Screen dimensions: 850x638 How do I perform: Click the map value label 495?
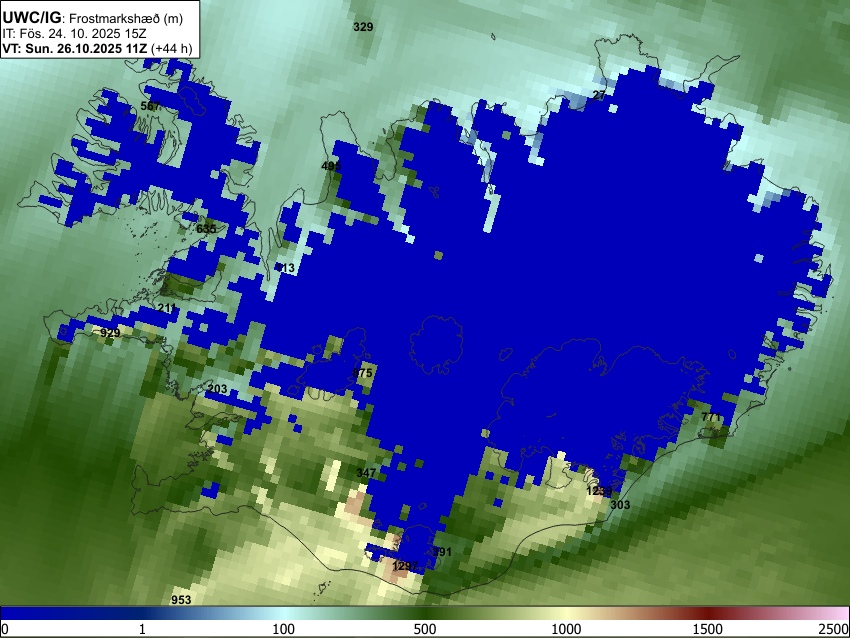(331, 166)
